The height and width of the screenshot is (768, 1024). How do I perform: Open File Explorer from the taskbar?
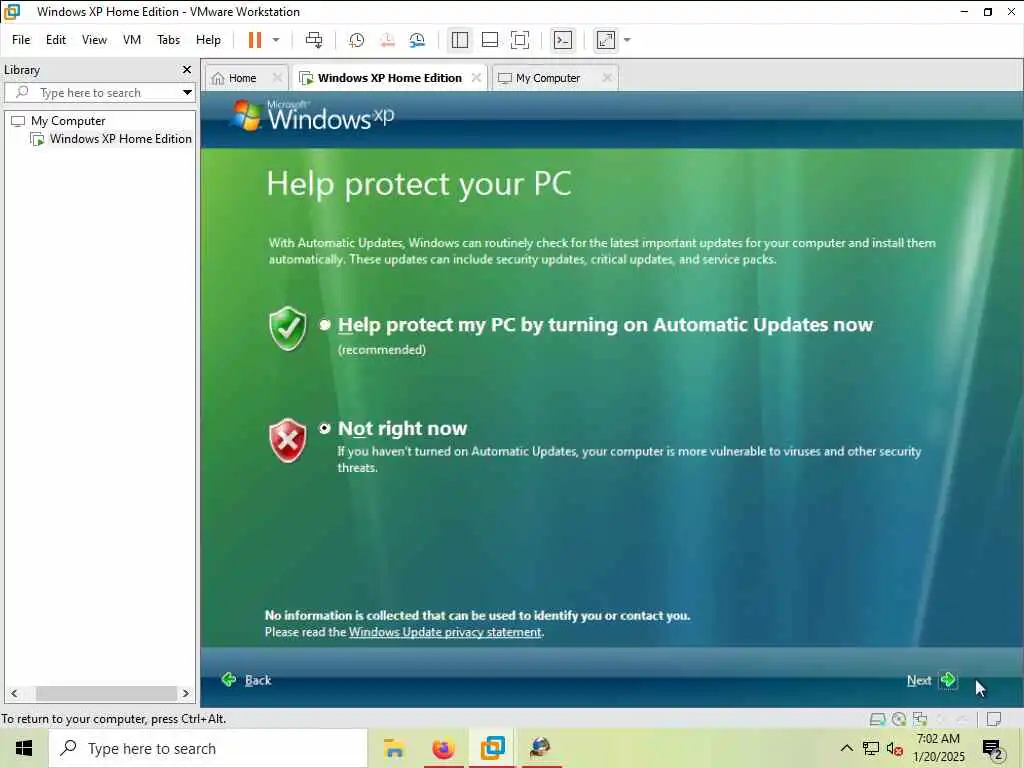click(x=394, y=748)
